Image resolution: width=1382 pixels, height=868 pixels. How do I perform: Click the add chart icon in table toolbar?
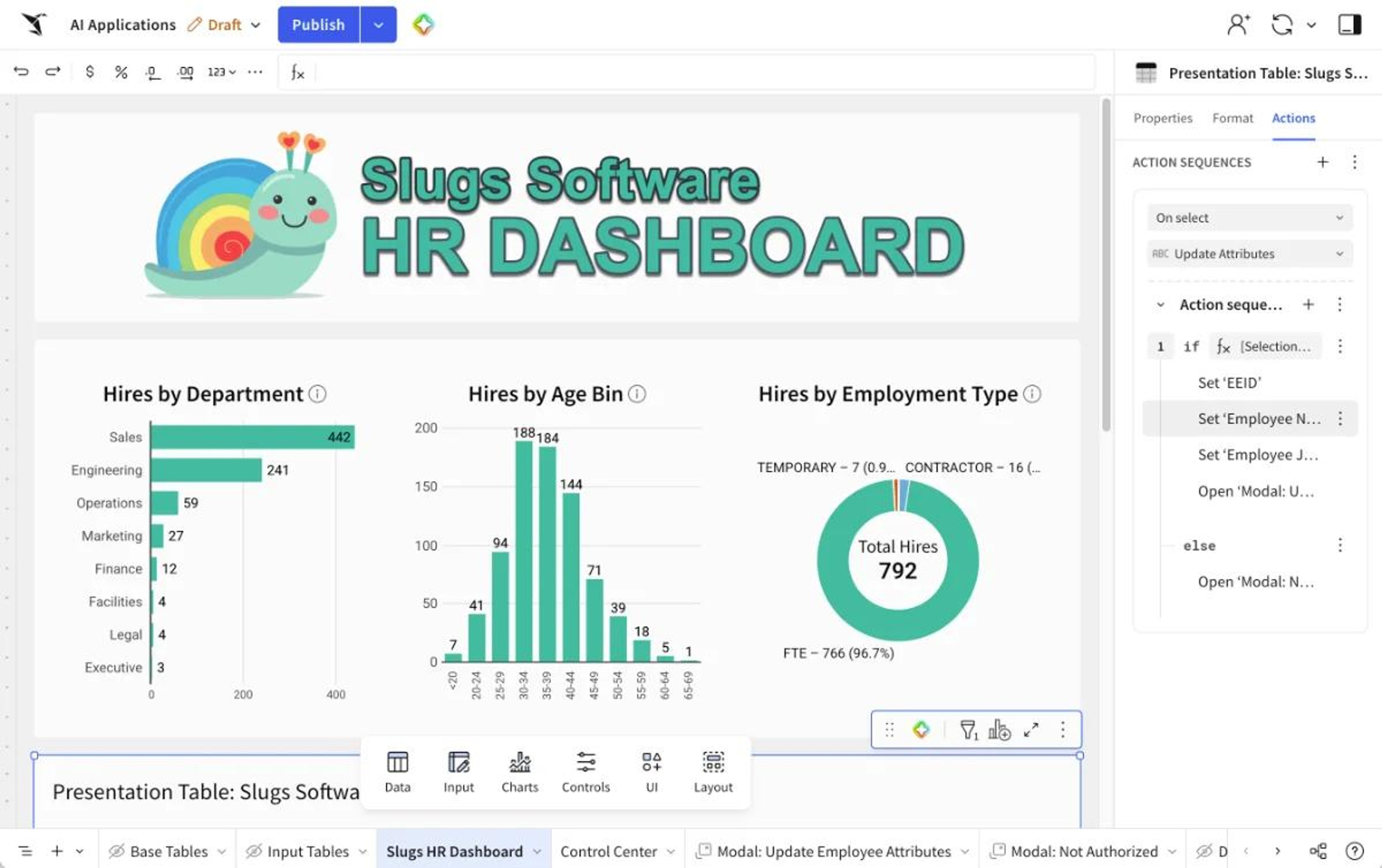click(x=999, y=730)
